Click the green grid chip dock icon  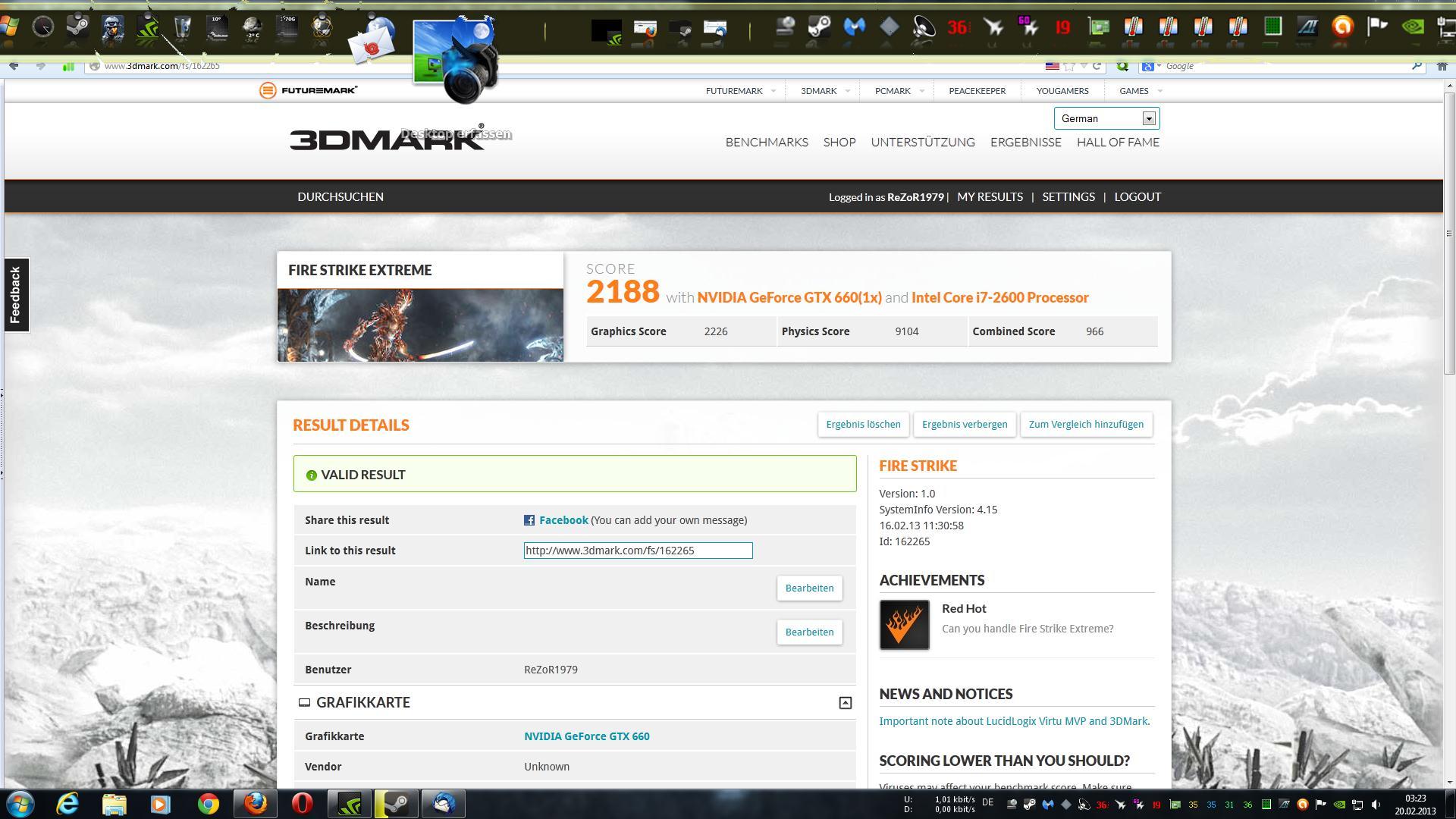[x=1272, y=28]
